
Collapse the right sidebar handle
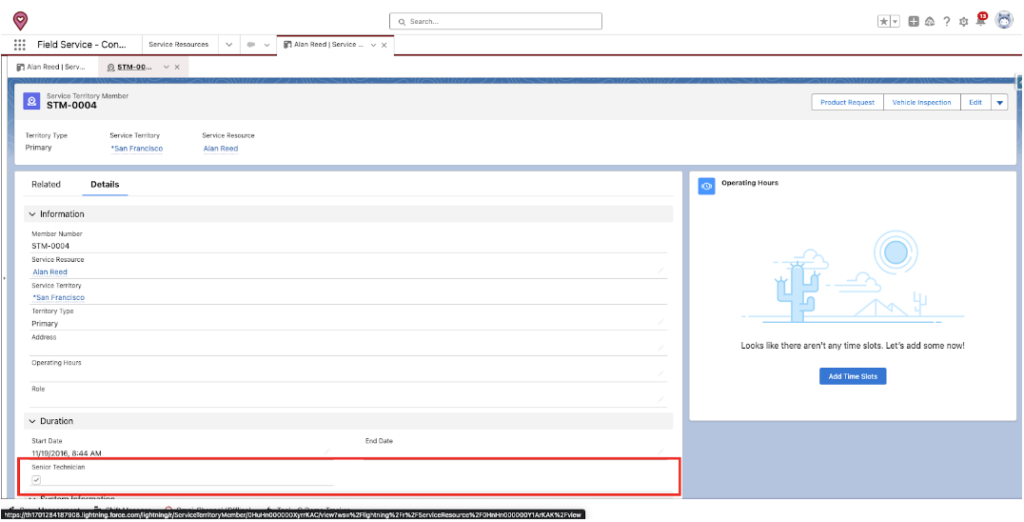tap(1020, 82)
